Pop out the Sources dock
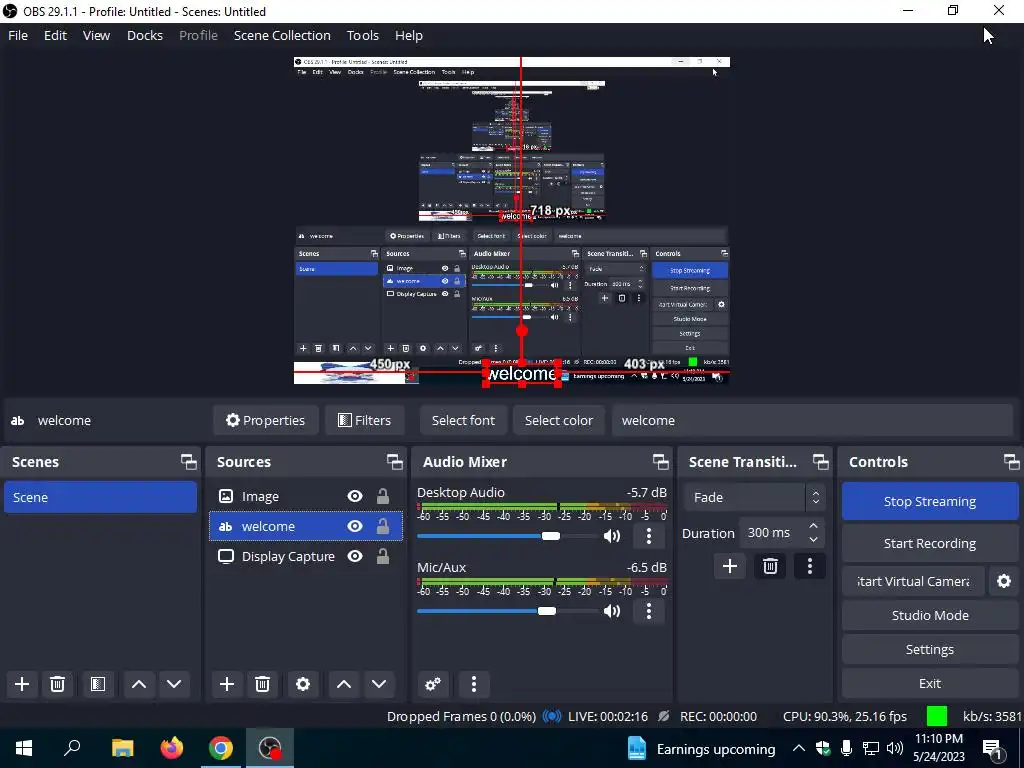 (x=394, y=462)
